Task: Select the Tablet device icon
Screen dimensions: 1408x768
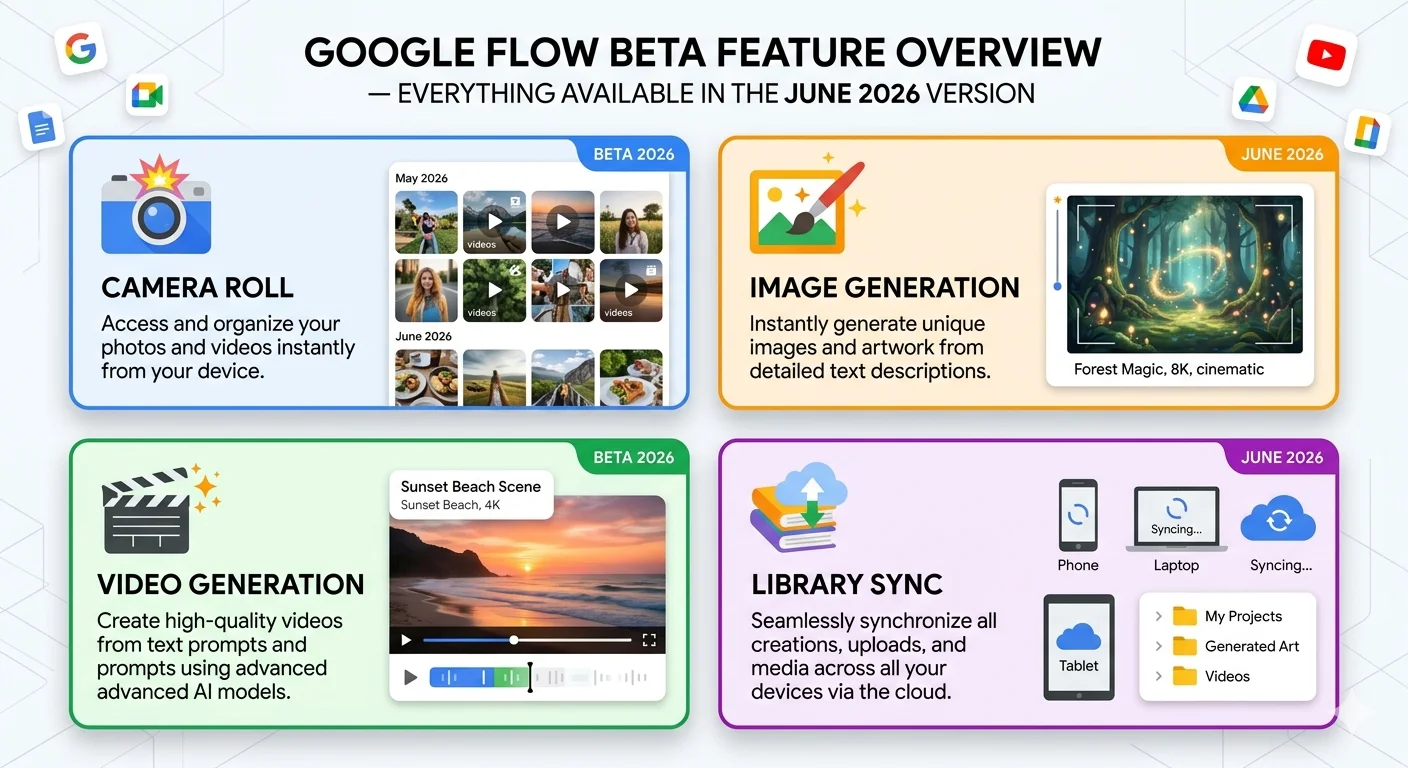Action: point(1079,647)
